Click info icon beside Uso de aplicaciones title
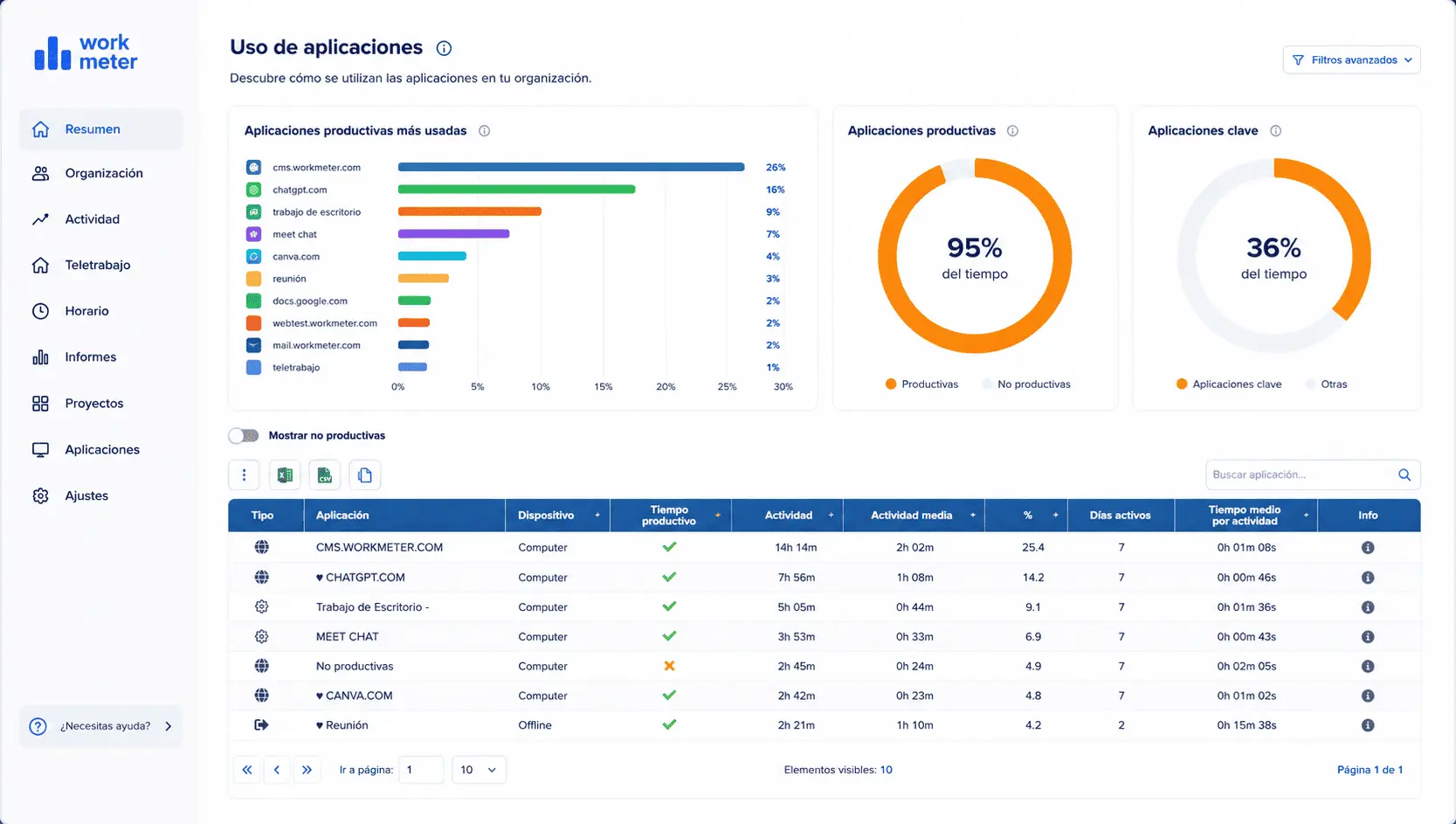 (x=444, y=48)
